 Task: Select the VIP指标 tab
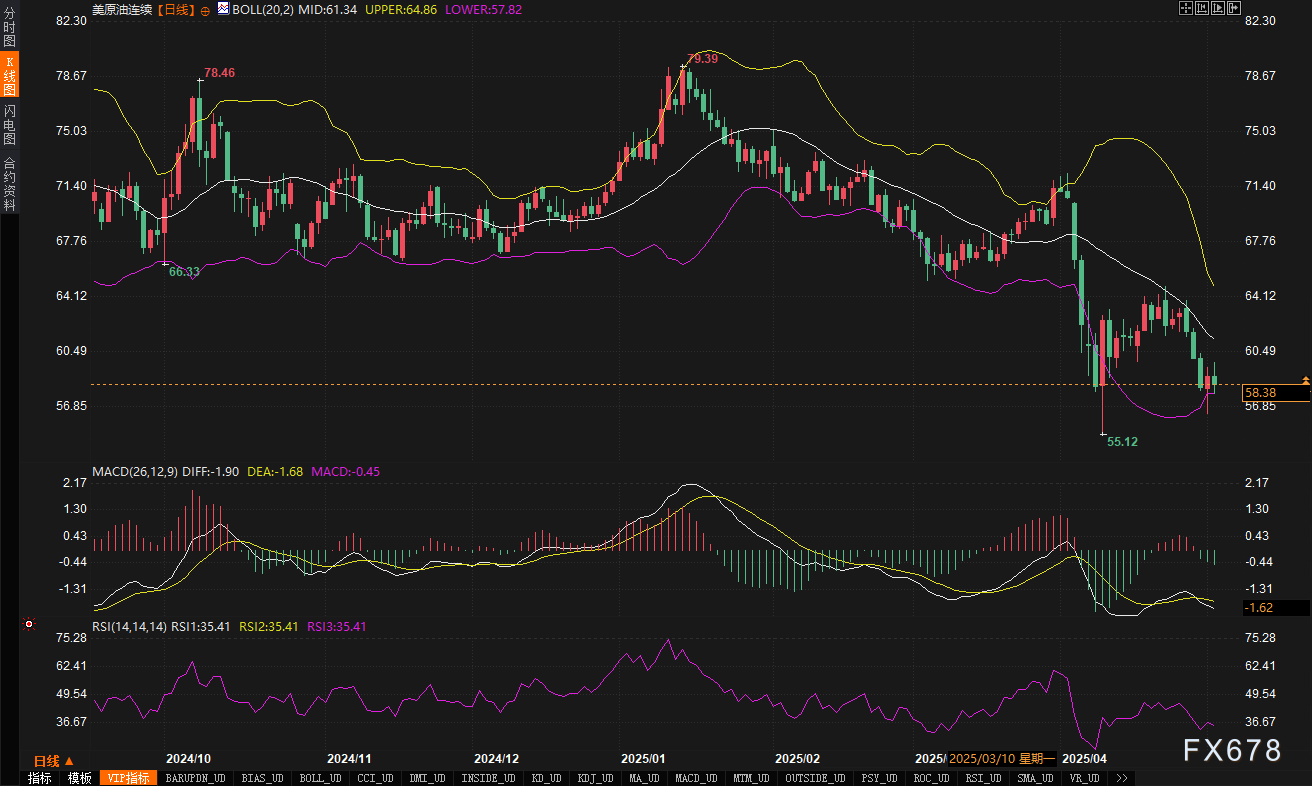(x=128, y=778)
